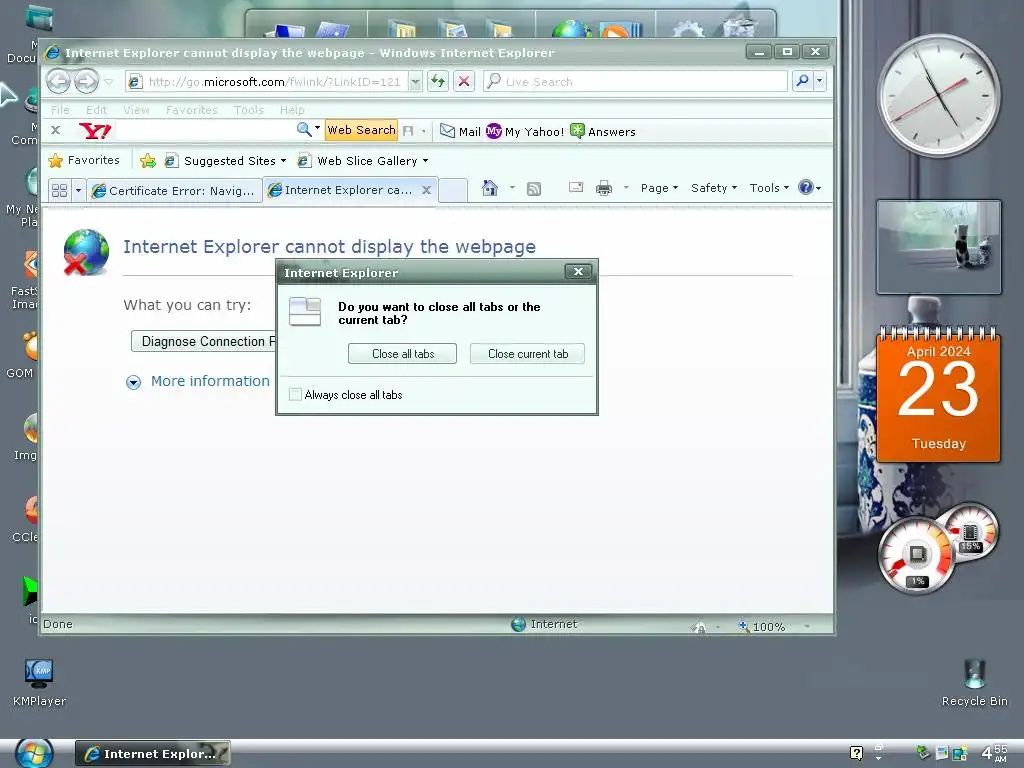Image resolution: width=1024 pixels, height=768 pixels.
Task: Click the April 23 calendar gadget
Action: pos(938,394)
